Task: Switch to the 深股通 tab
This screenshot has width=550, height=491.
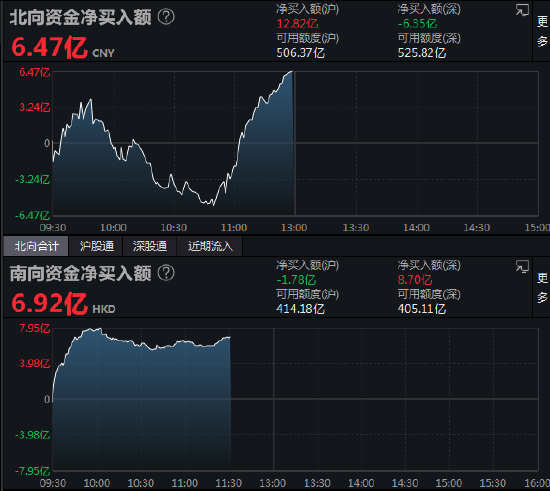Action: [x=150, y=246]
